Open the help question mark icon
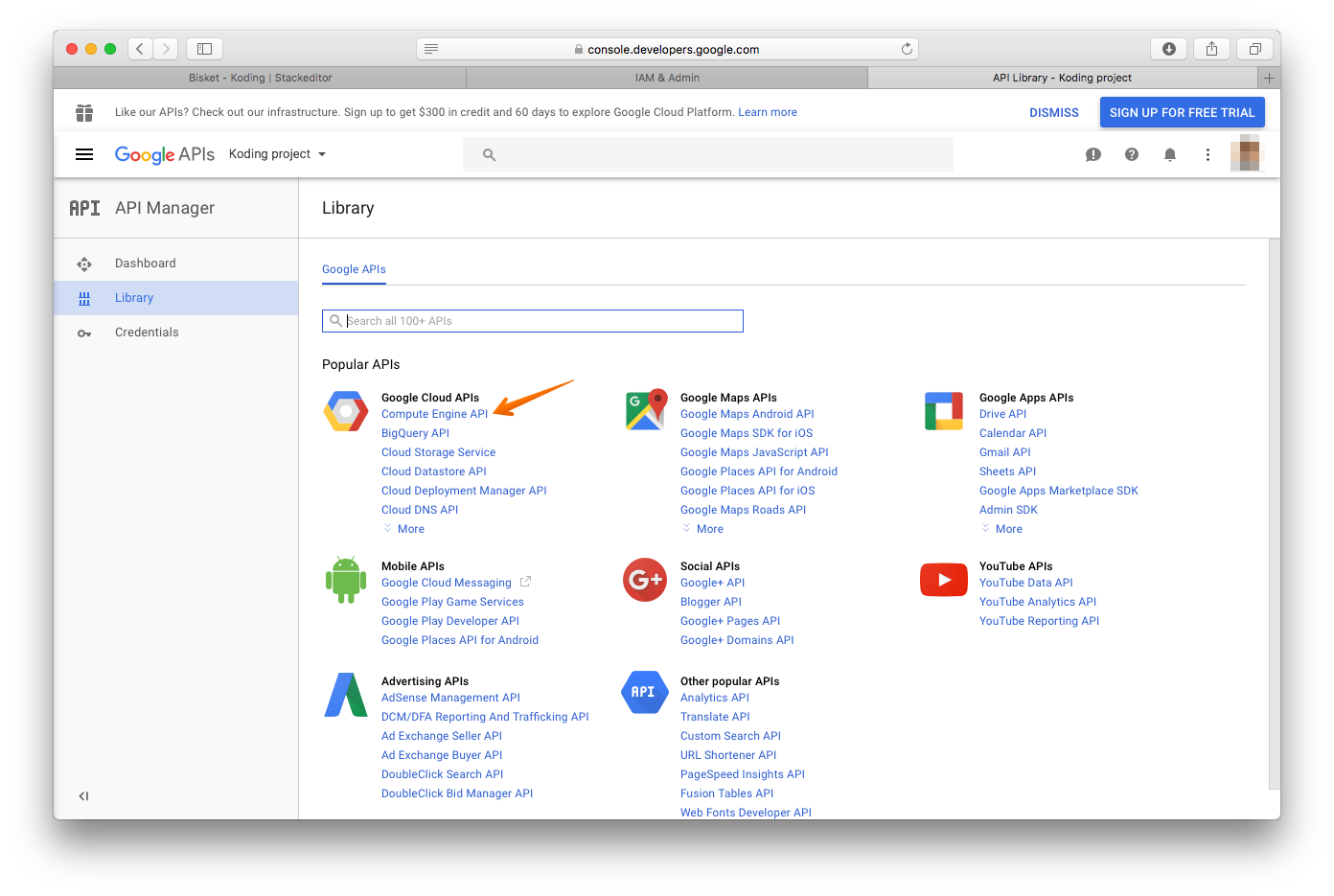The width and height of the screenshot is (1334, 896). (1132, 154)
